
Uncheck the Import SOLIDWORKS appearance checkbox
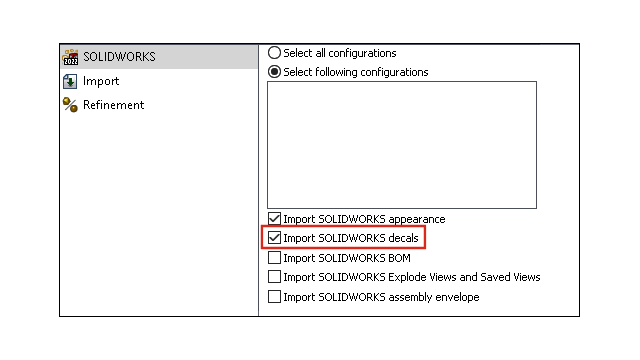[x=274, y=219]
